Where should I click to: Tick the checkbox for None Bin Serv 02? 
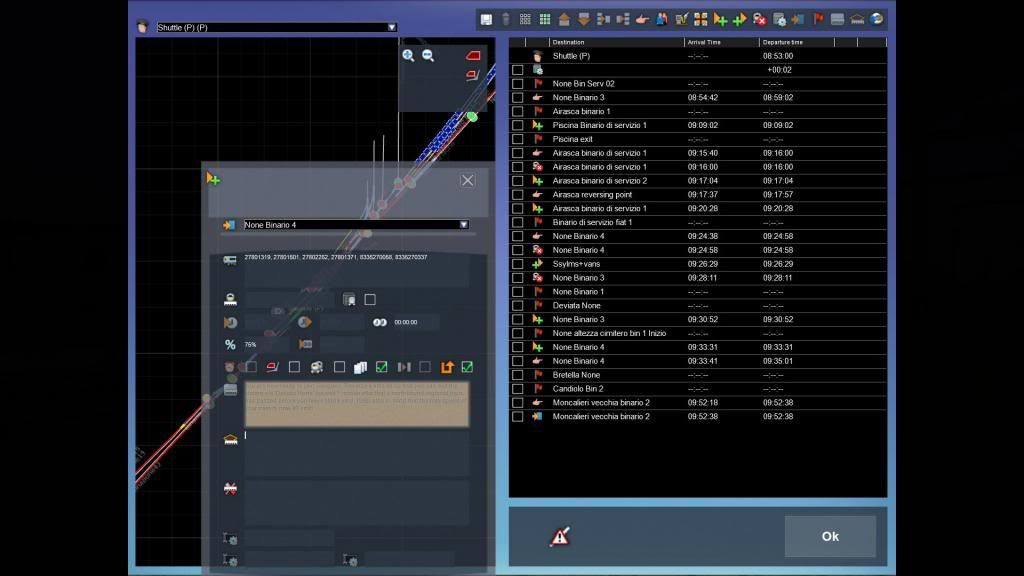[x=517, y=84]
